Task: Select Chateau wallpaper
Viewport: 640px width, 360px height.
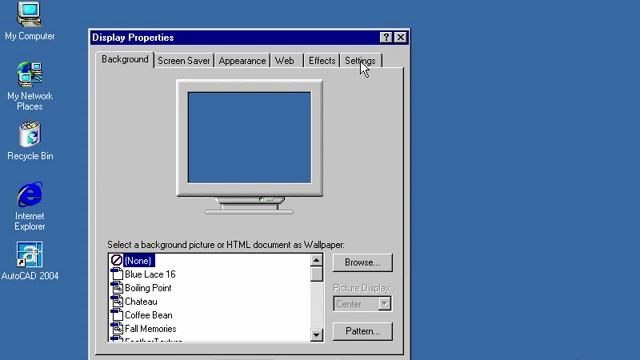Action: coord(141,302)
